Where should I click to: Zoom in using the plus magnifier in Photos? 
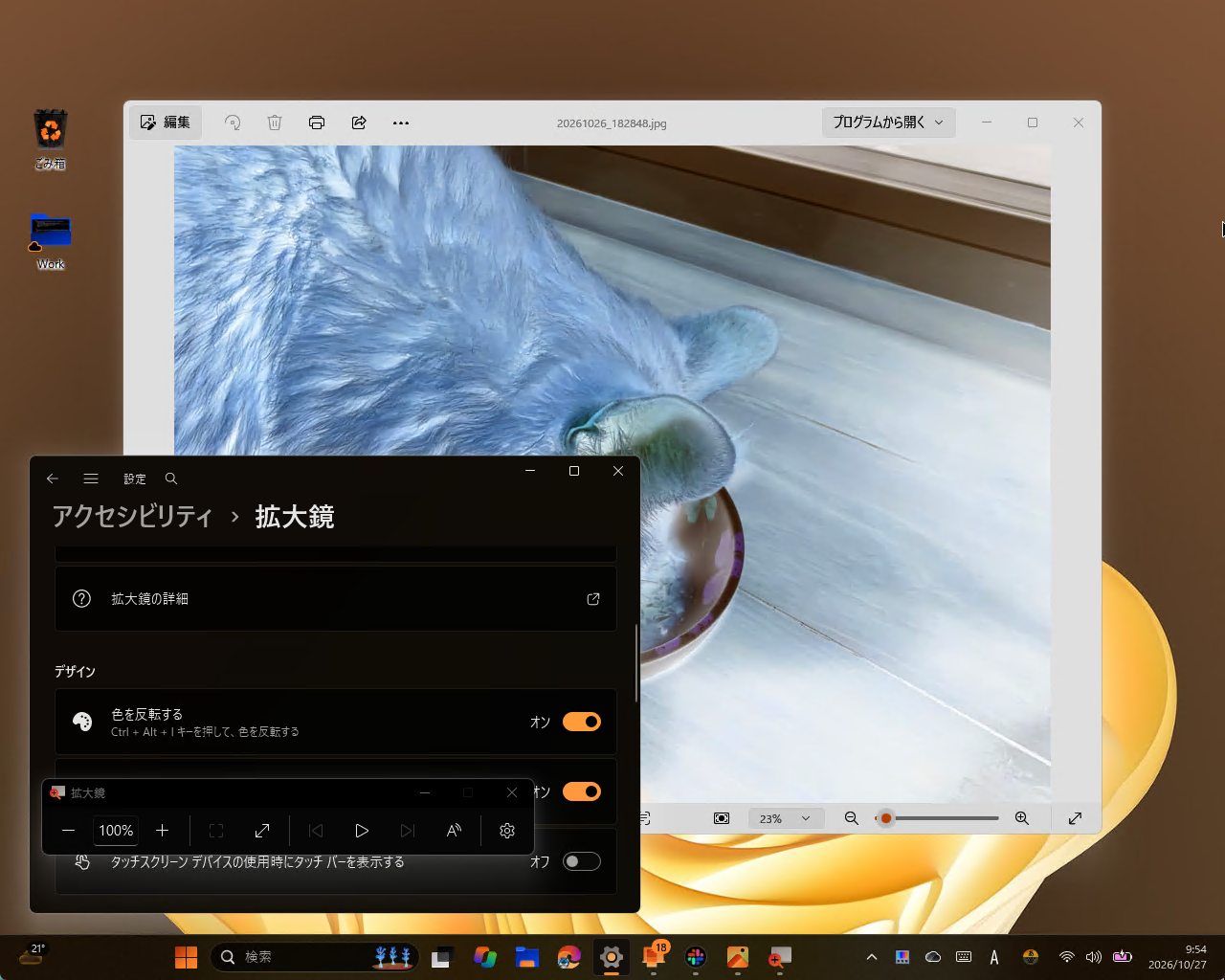1022,818
